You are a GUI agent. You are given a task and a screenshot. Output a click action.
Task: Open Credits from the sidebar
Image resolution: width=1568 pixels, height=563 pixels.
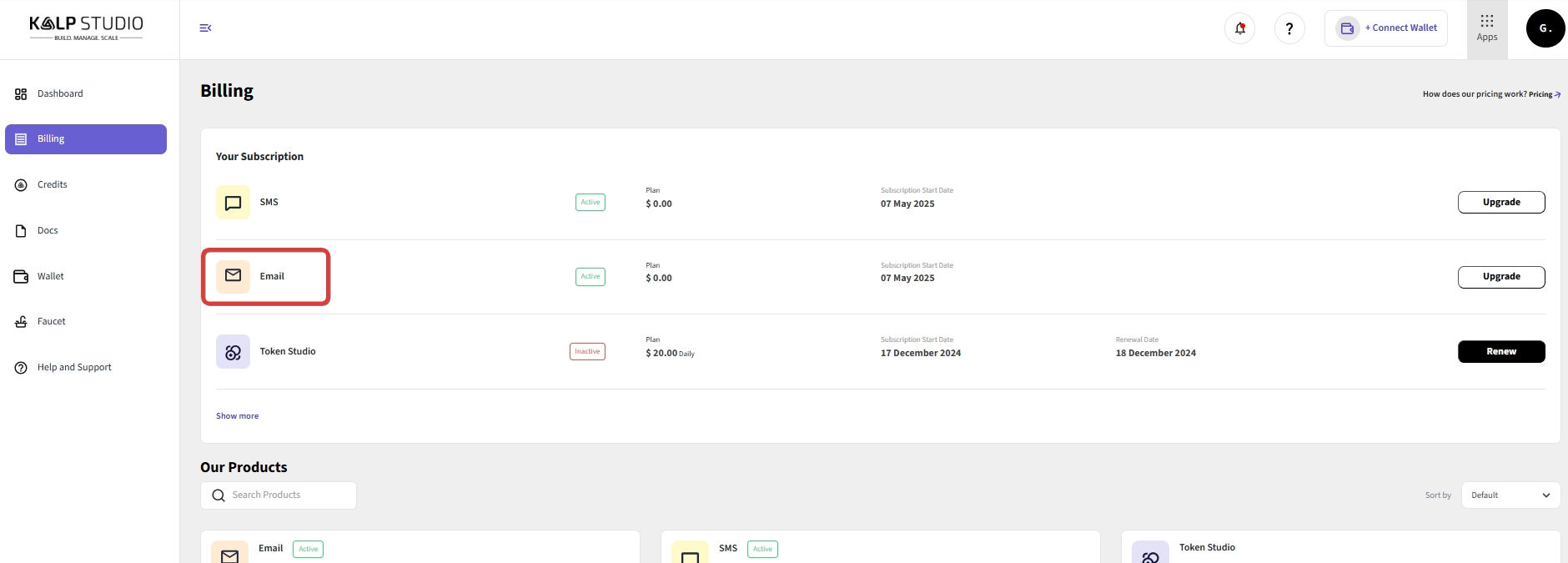[x=52, y=185]
